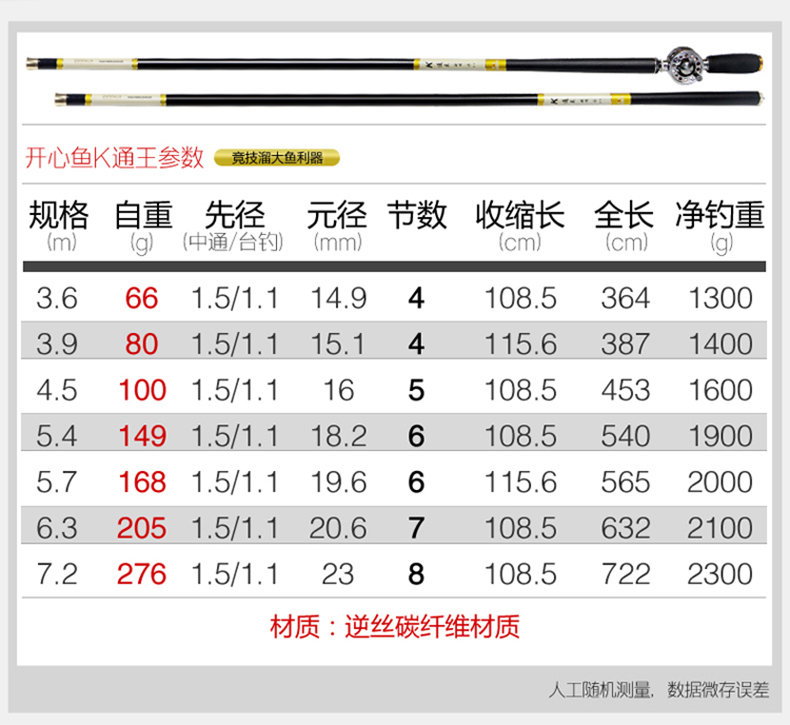
Task: Click the 3.9 specification cell
Action: click(x=57, y=345)
